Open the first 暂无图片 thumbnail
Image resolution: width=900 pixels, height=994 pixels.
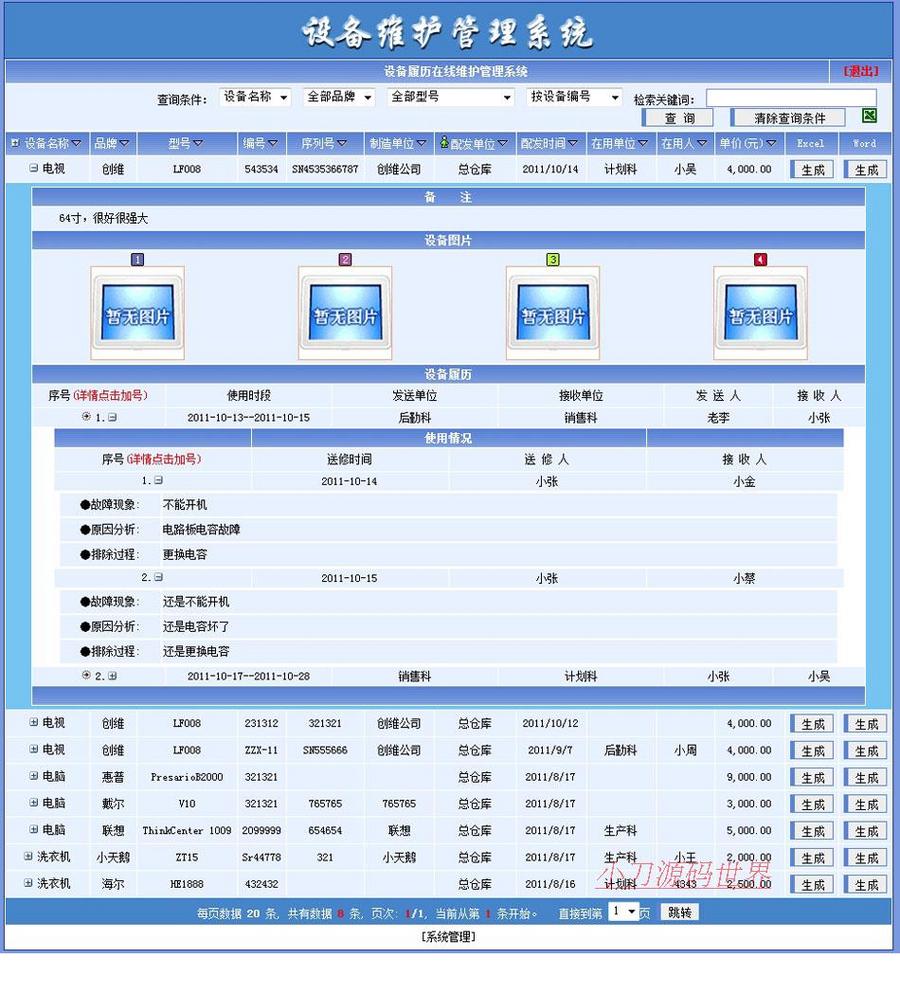click(138, 313)
